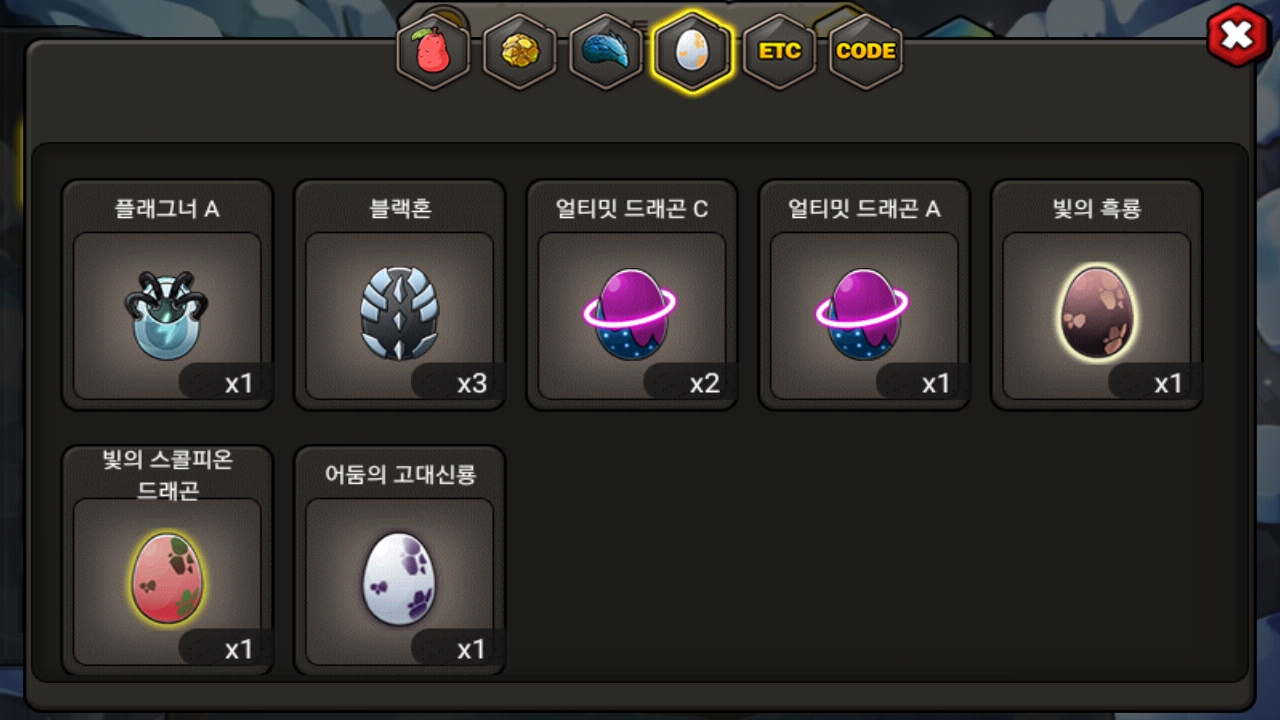Viewport: 1280px width, 720px height.
Task: Click the 플래그너 A name label
Action: click(x=167, y=209)
